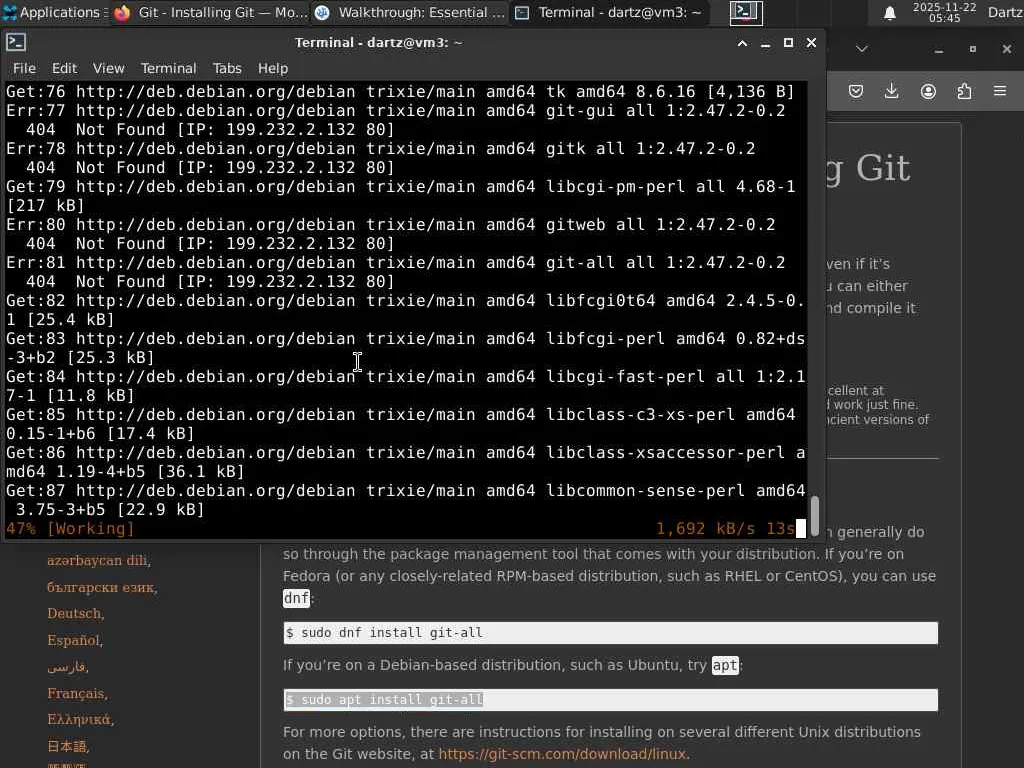Switch to Walkthrough: Essential taskbar item
This screenshot has height=768, width=1024.
[409, 12]
